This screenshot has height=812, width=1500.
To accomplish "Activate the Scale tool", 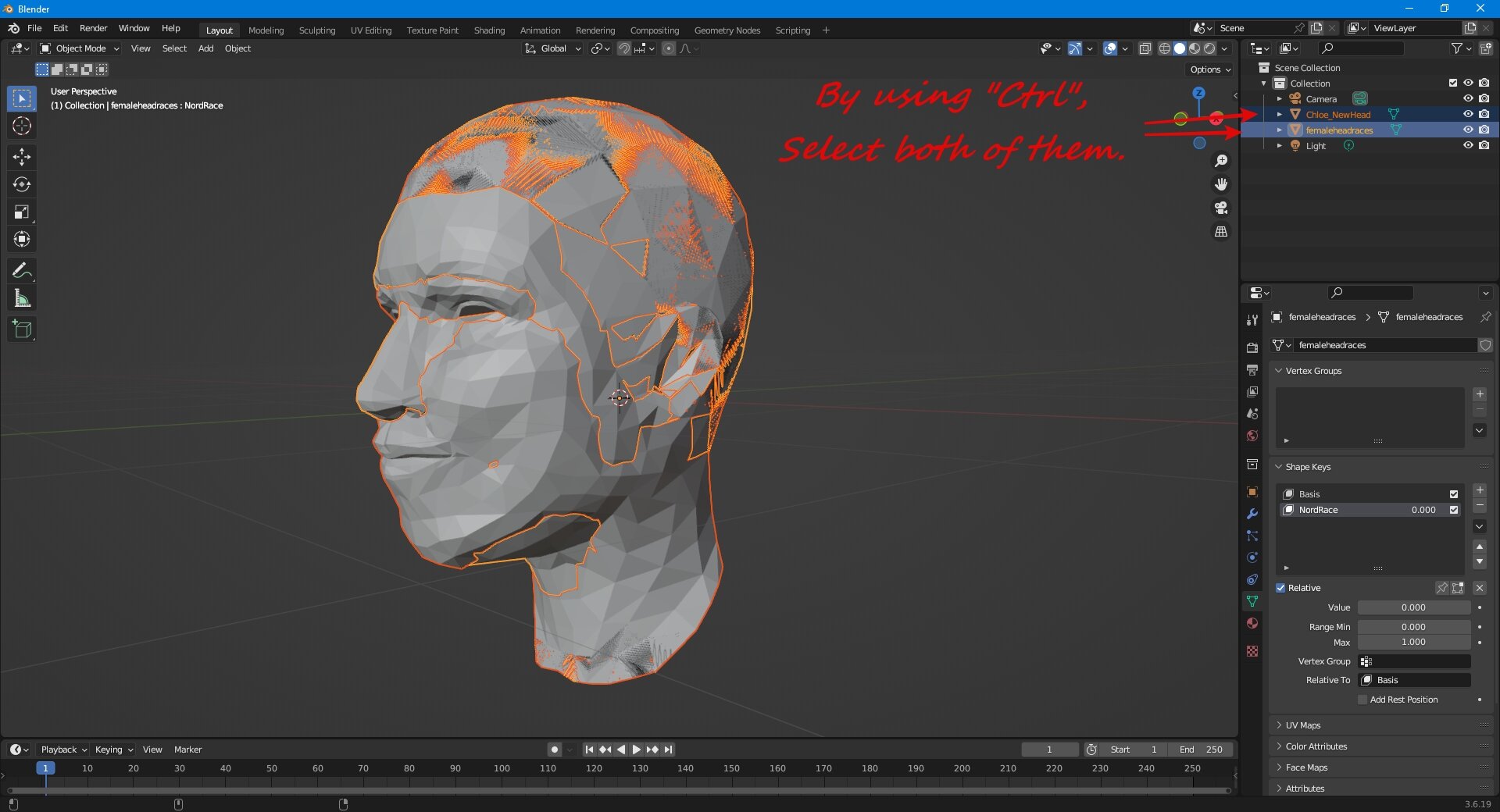I will (22, 212).
